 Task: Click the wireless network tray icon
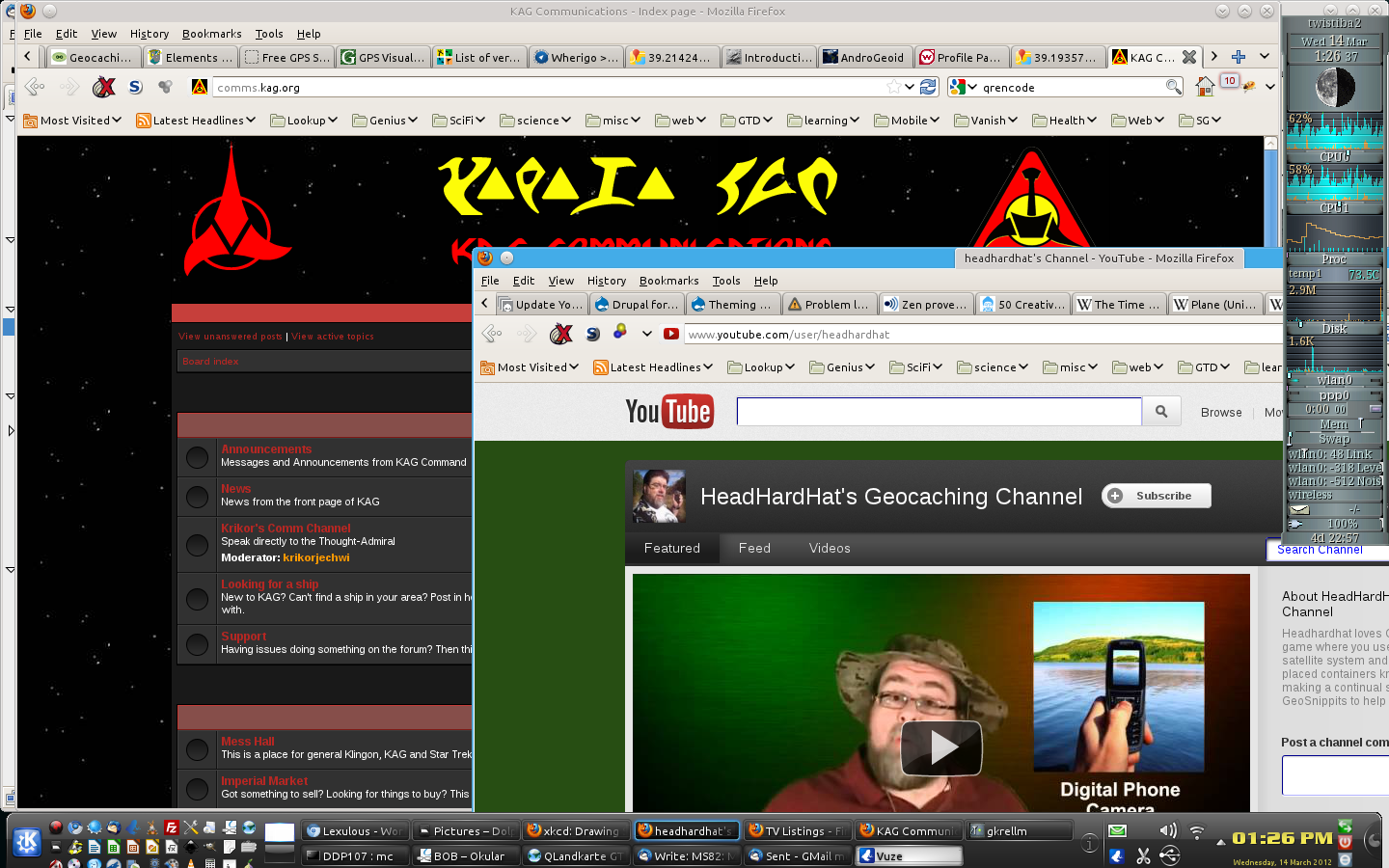[1197, 830]
